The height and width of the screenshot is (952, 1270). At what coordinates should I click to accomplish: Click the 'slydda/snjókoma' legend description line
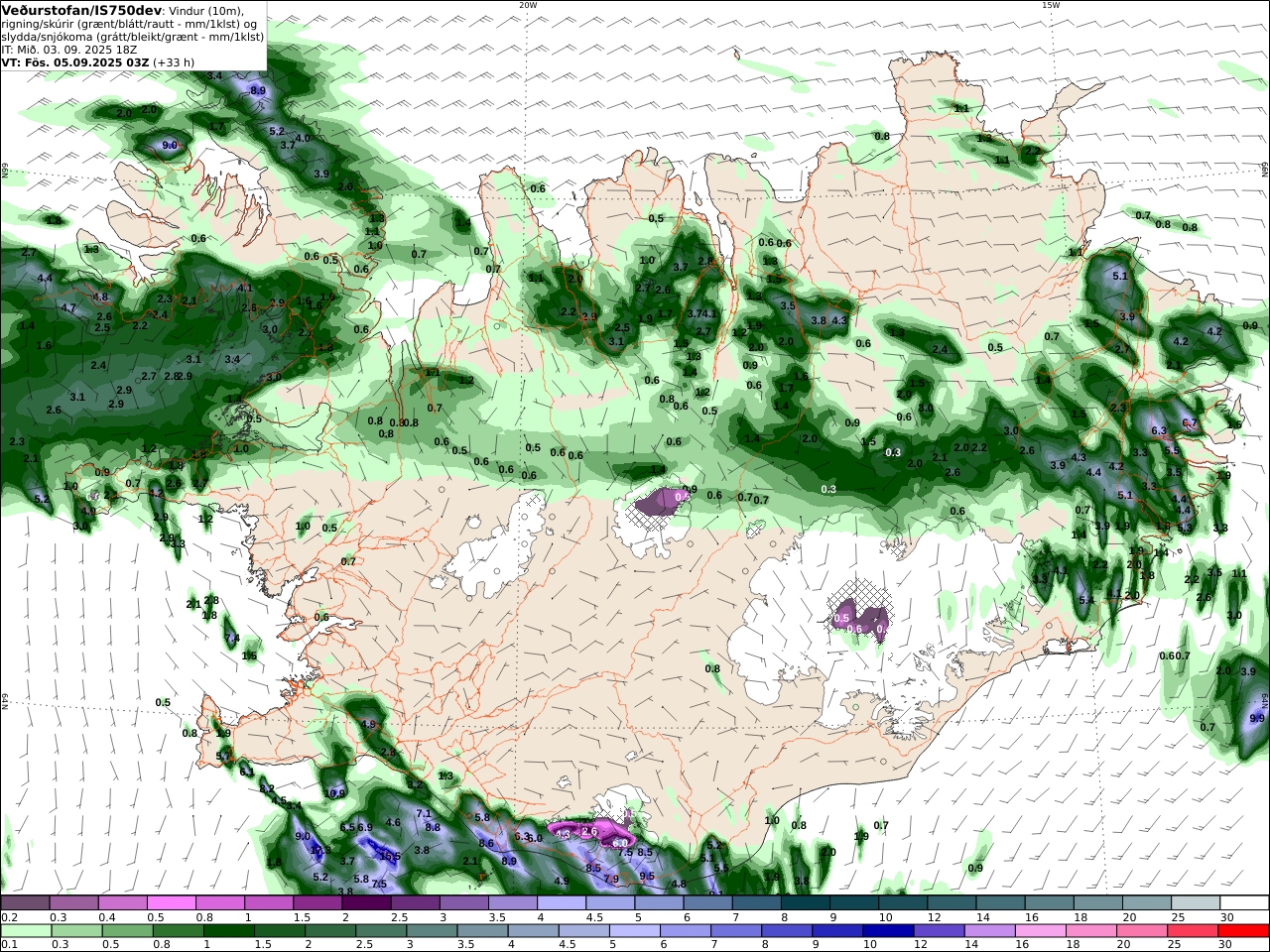click(x=132, y=36)
